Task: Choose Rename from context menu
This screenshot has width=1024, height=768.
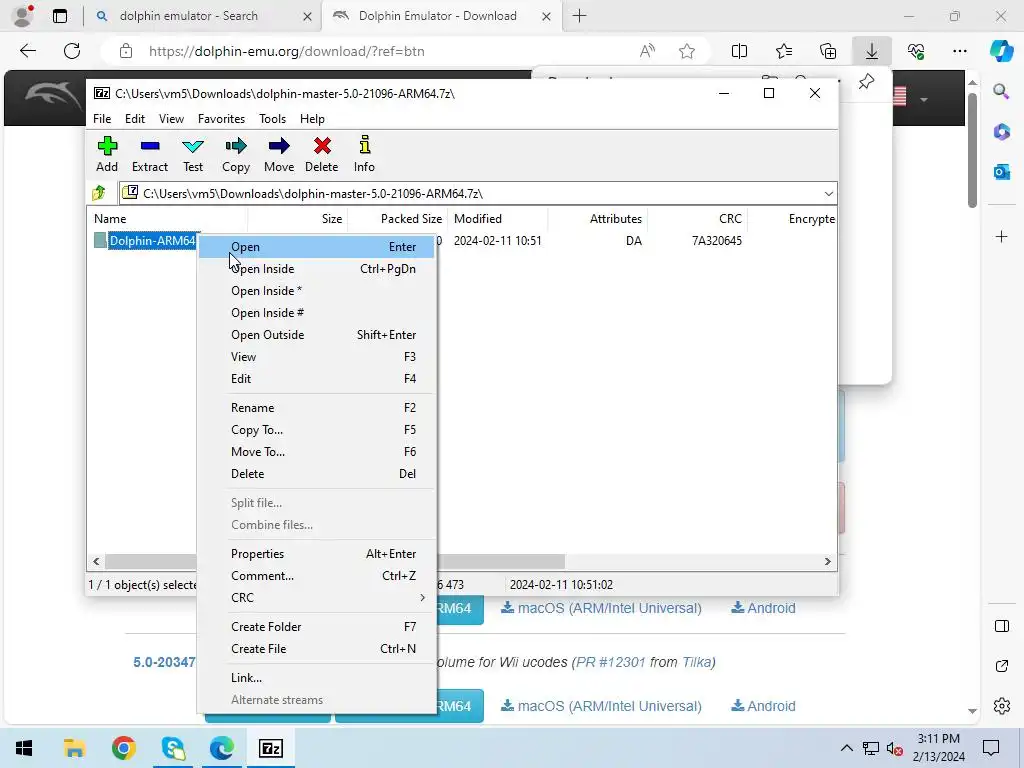Action: click(x=317, y=408)
